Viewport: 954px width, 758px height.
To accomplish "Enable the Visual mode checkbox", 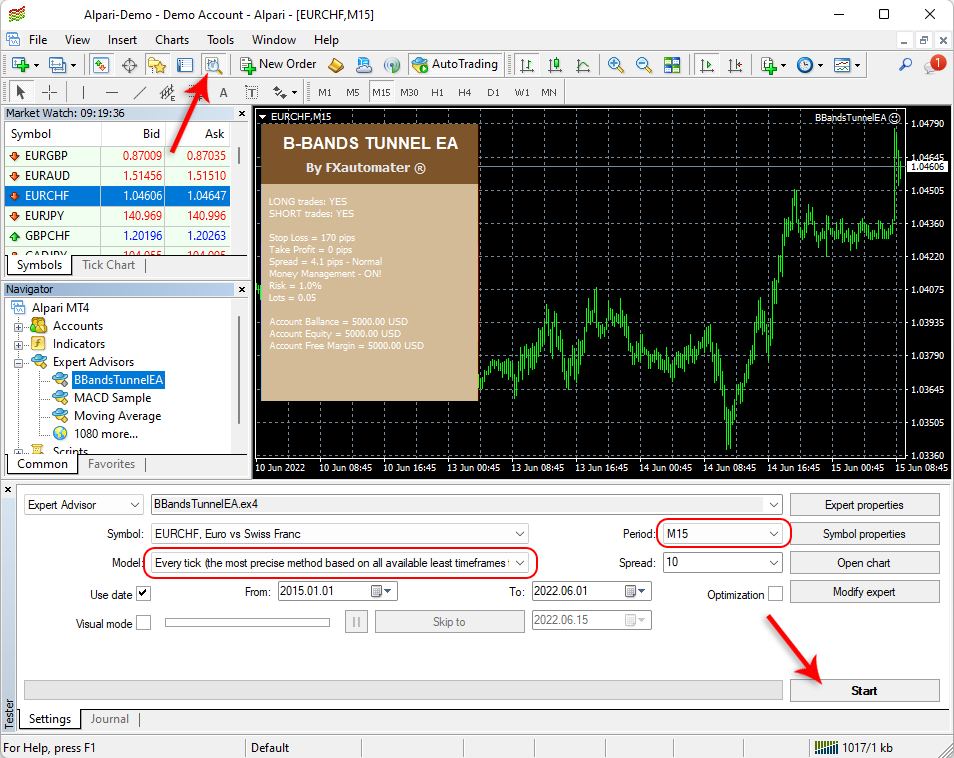I will click(x=144, y=623).
